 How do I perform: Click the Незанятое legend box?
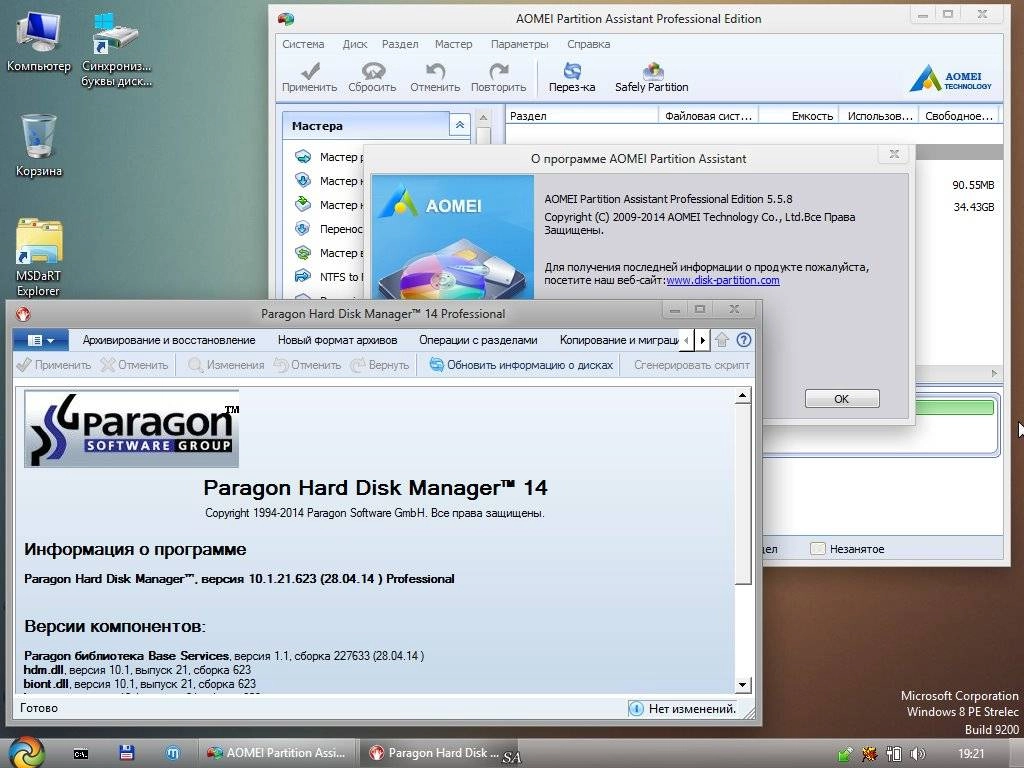[x=818, y=549]
